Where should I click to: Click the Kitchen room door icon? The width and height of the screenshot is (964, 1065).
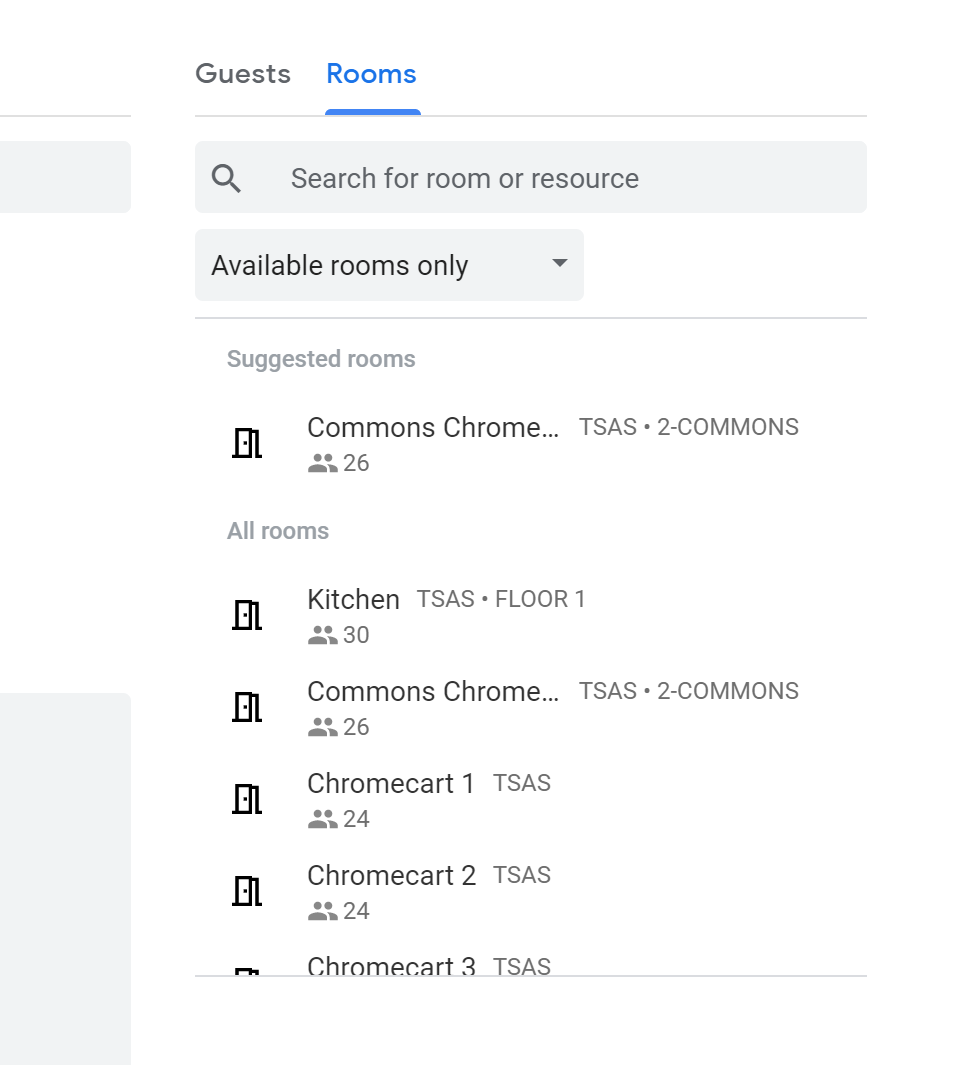[246, 615]
